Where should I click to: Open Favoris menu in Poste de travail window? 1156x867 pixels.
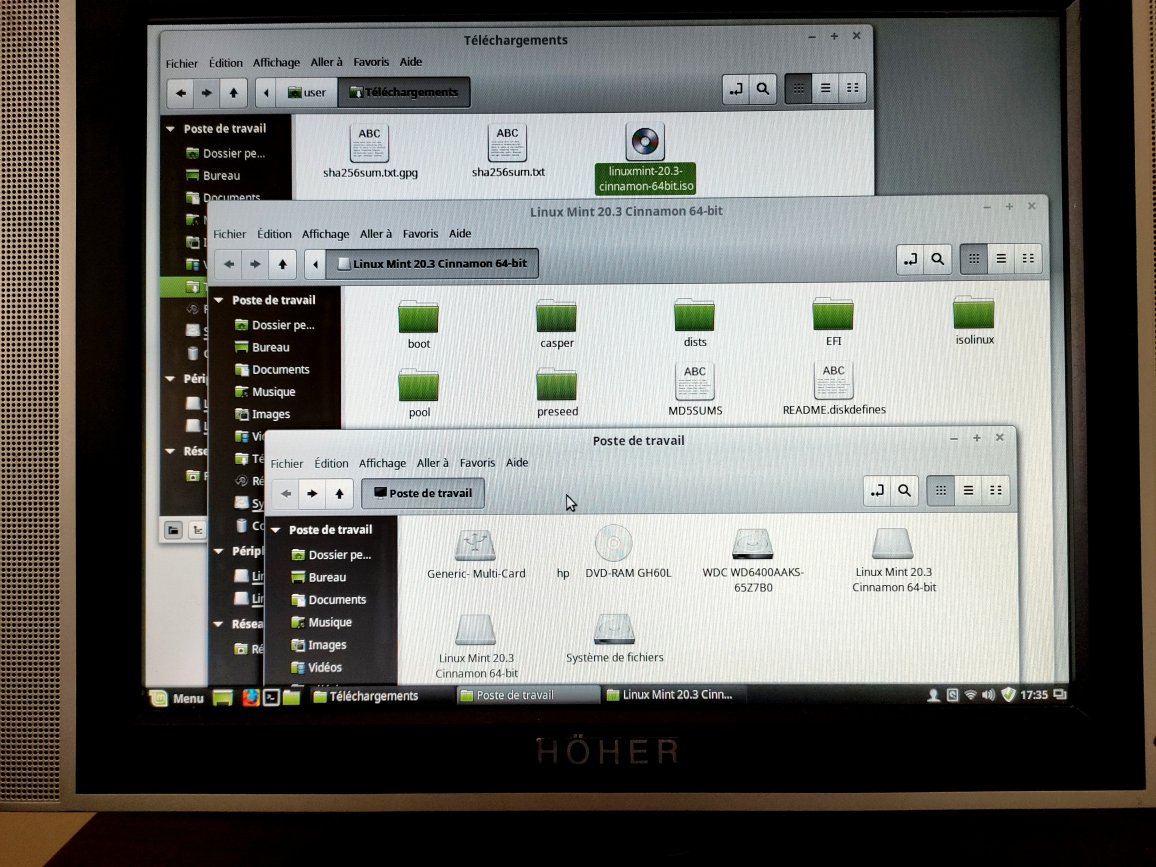point(477,463)
